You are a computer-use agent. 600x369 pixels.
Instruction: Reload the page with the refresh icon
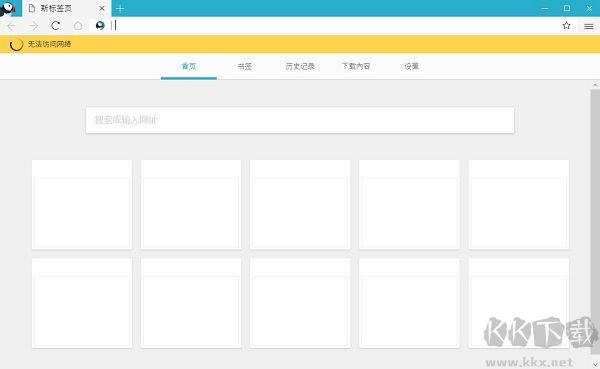pyautogui.click(x=55, y=26)
